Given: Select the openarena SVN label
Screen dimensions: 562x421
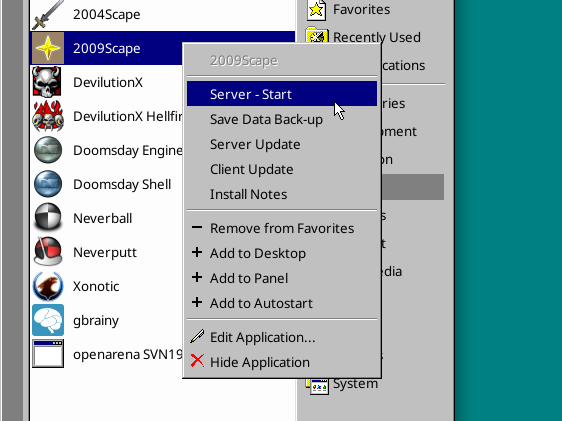Looking at the screenshot, I should click(x=128, y=355).
